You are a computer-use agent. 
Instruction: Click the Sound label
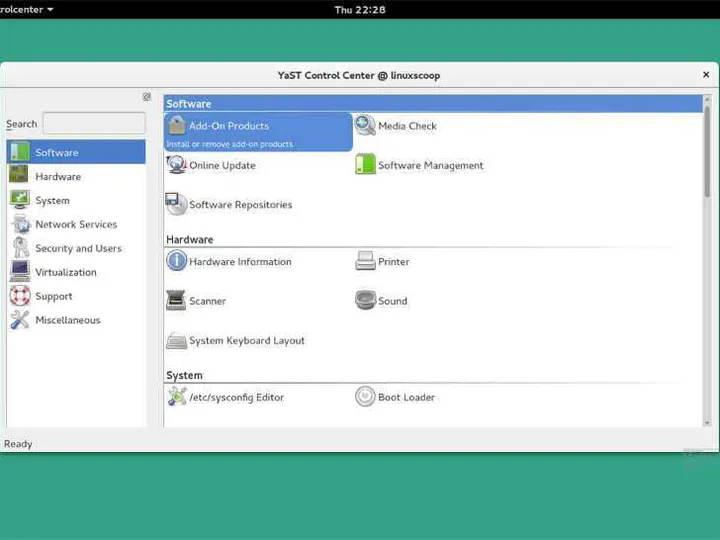click(x=393, y=301)
